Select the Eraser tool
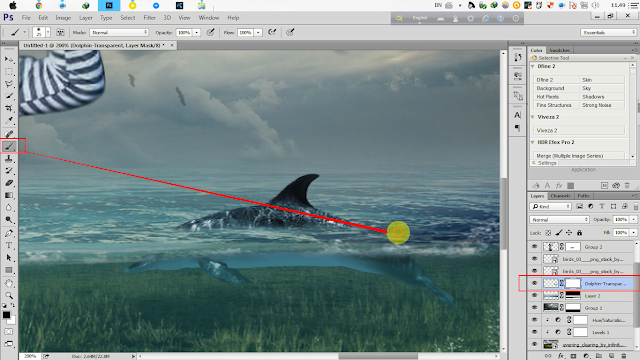 click(9, 183)
